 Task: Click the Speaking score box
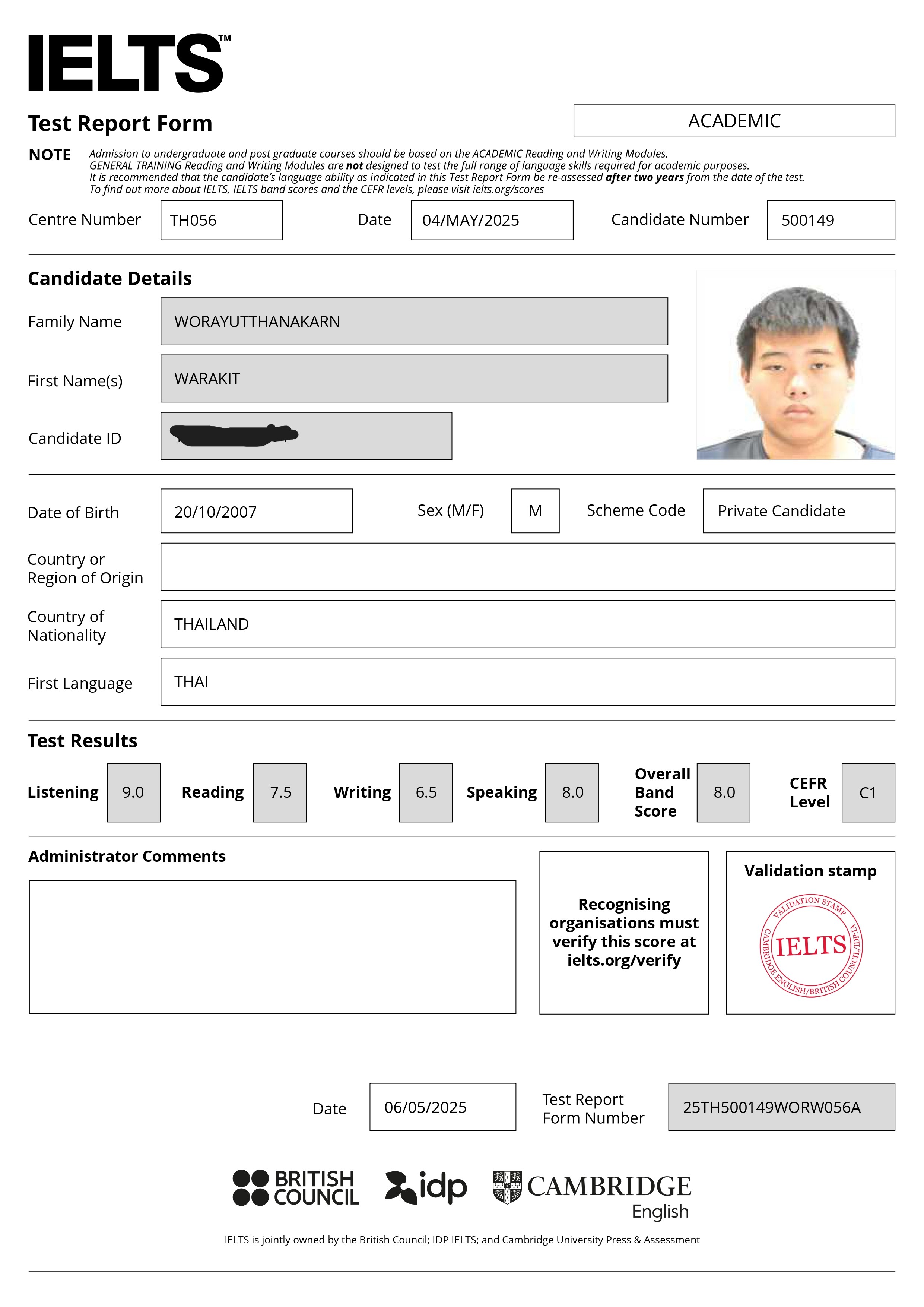click(572, 793)
